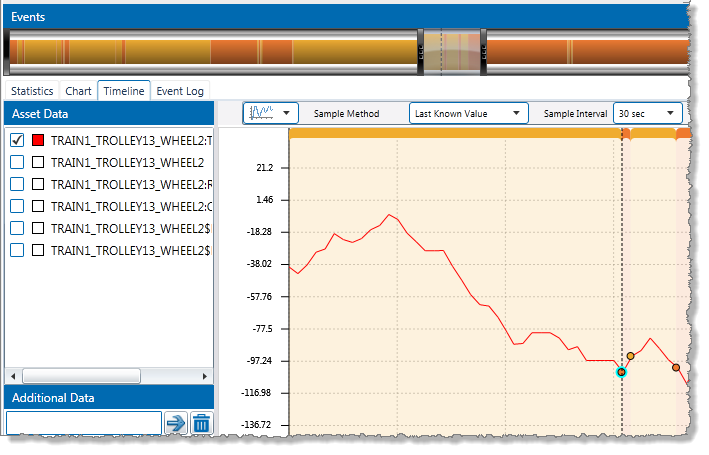Screen dimensions: 709x455
Task: Enable the second TRAIN1_TROLLEY13_WHEEL2 asset checkbox
Action: point(17,162)
